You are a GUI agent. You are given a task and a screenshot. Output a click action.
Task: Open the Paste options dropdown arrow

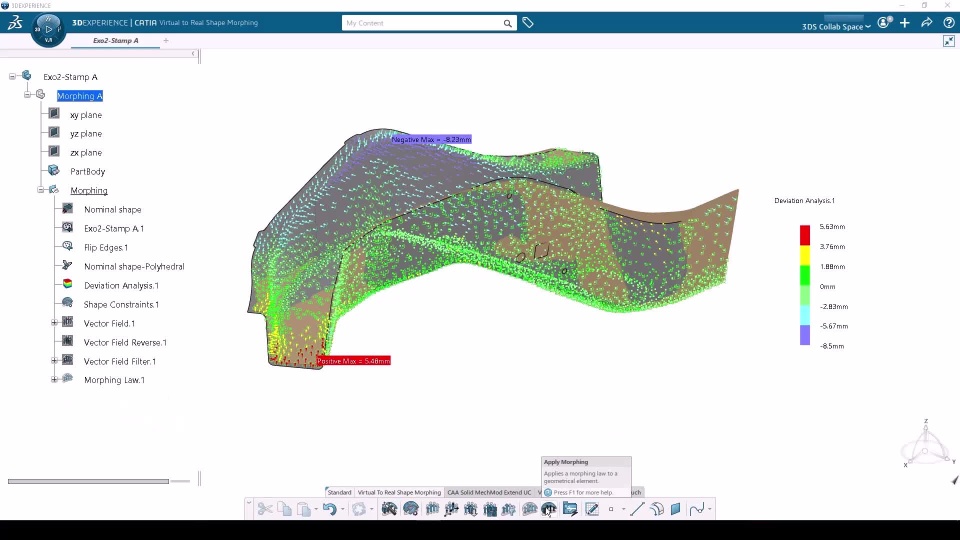click(316, 509)
